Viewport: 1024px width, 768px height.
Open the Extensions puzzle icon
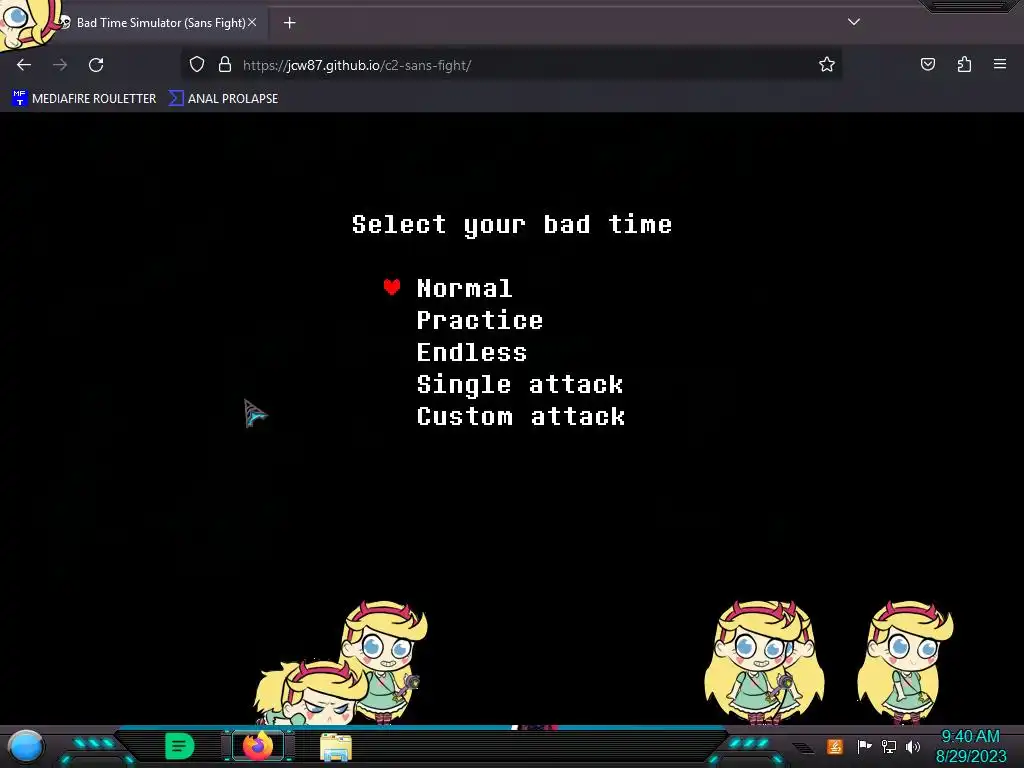pos(964,64)
